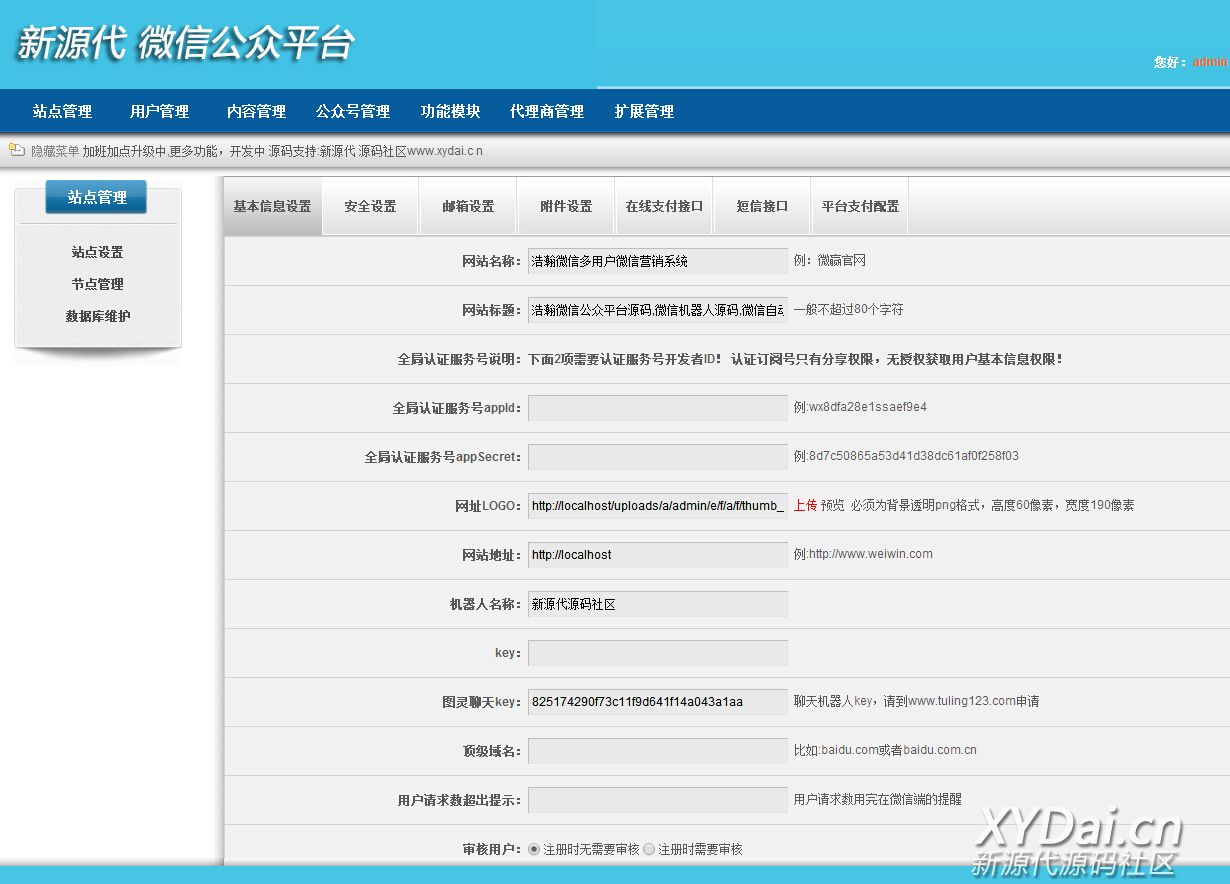Image resolution: width=1230 pixels, height=884 pixels.
Task: Switch to 邮箱设置 tab
Action: point(468,206)
